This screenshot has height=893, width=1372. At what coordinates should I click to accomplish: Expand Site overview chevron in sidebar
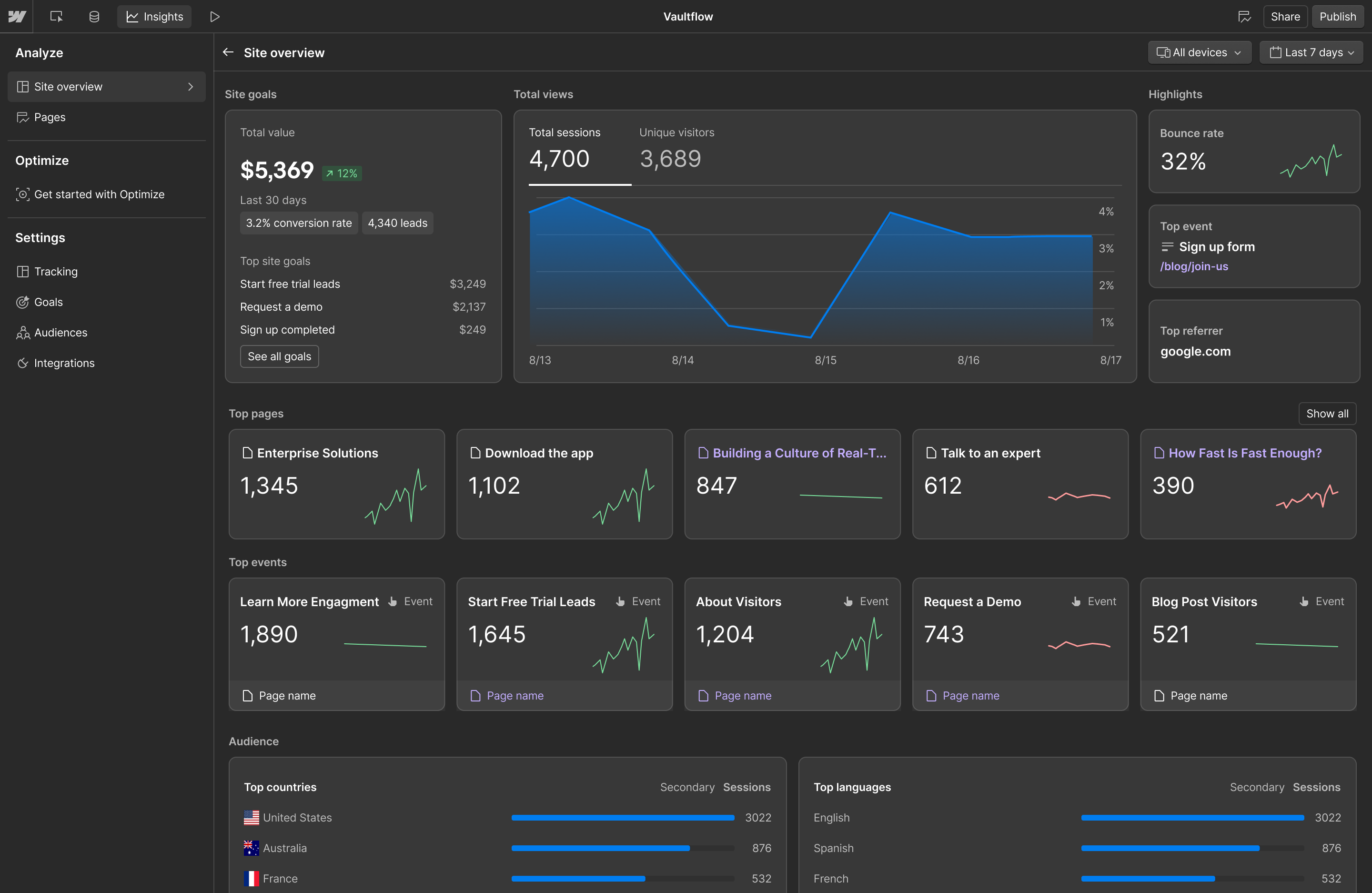[191, 86]
